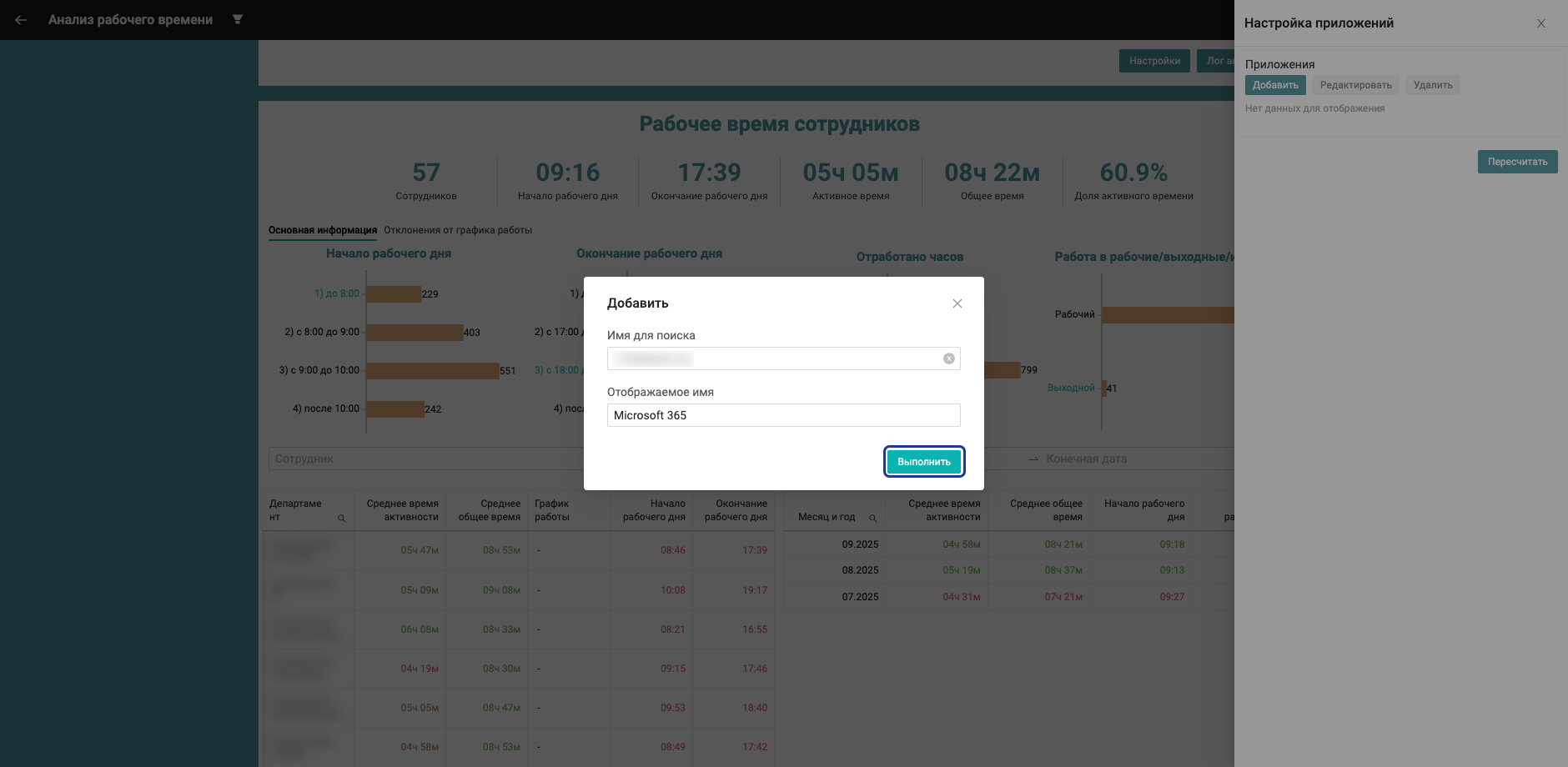The width and height of the screenshot is (1568, 767).
Task: Click the Конечная дата date field
Action: pyautogui.click(x=1126, y=459)
